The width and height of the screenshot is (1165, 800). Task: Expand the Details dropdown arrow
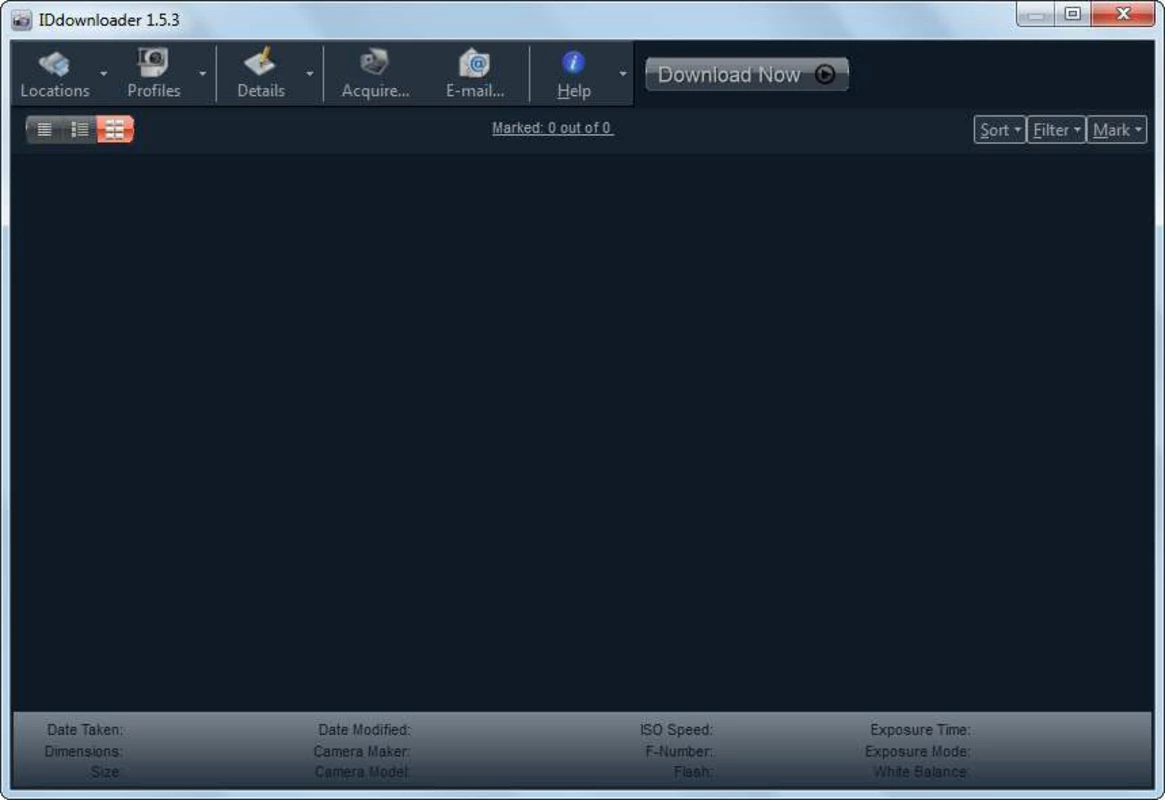tap(310, 74)
